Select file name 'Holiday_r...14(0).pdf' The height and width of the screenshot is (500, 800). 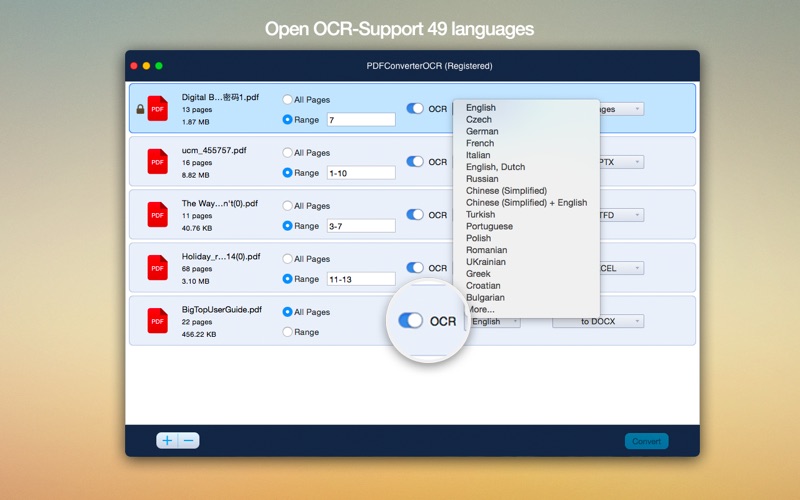(x=221, y=257)
